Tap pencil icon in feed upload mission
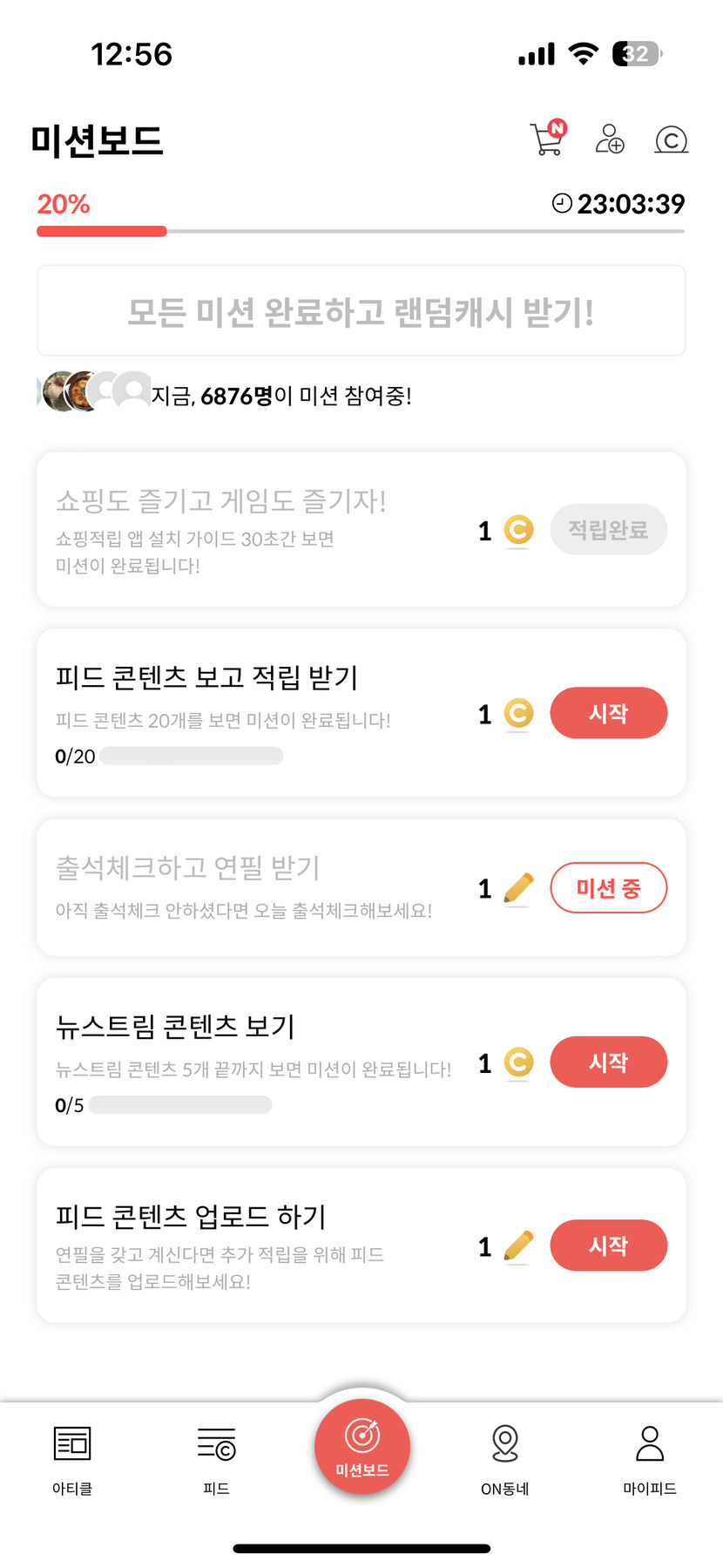Screen dimensions: 723x1568 click(518, 1246)
